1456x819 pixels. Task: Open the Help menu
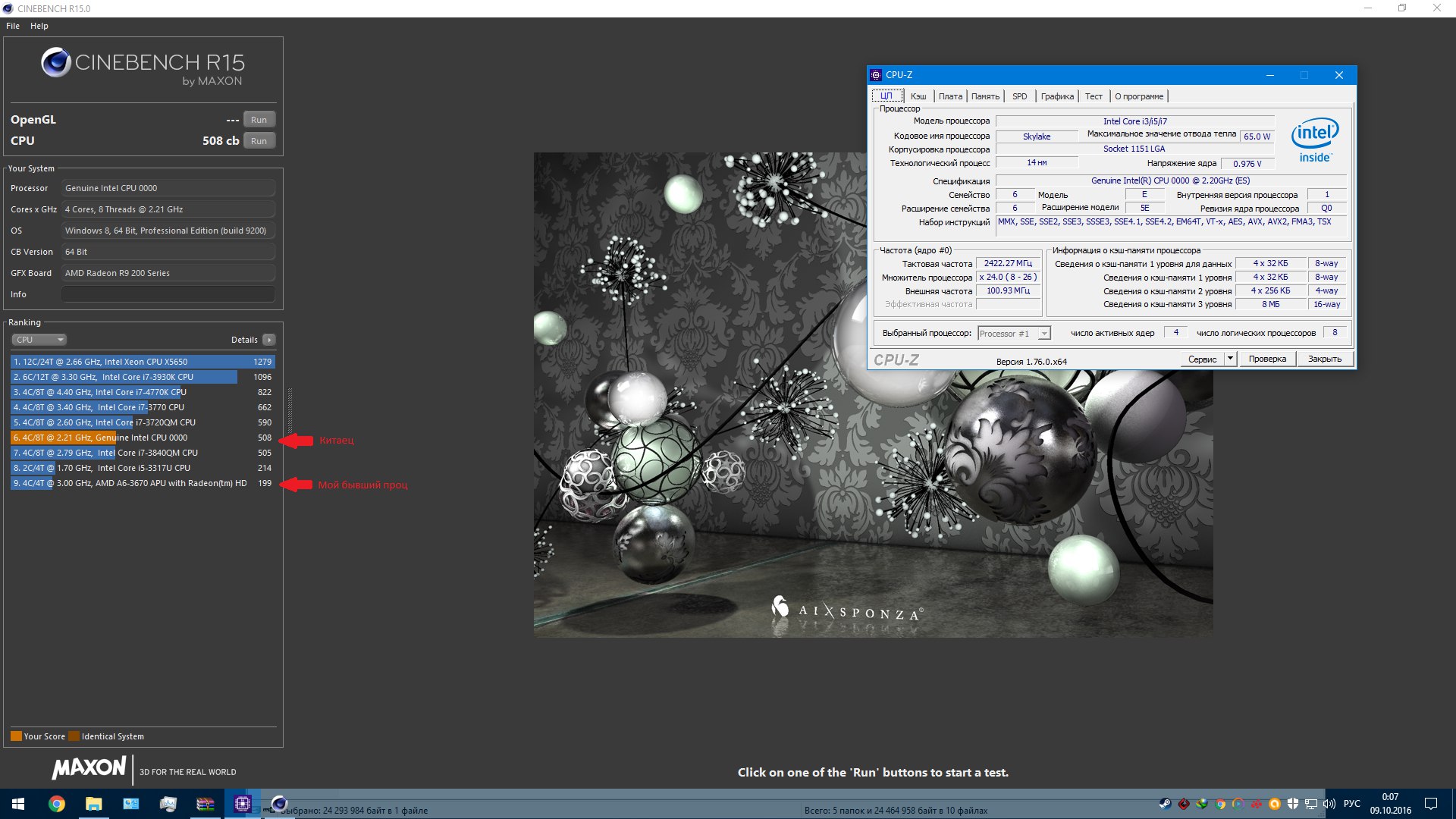click(x=39, y=26)
